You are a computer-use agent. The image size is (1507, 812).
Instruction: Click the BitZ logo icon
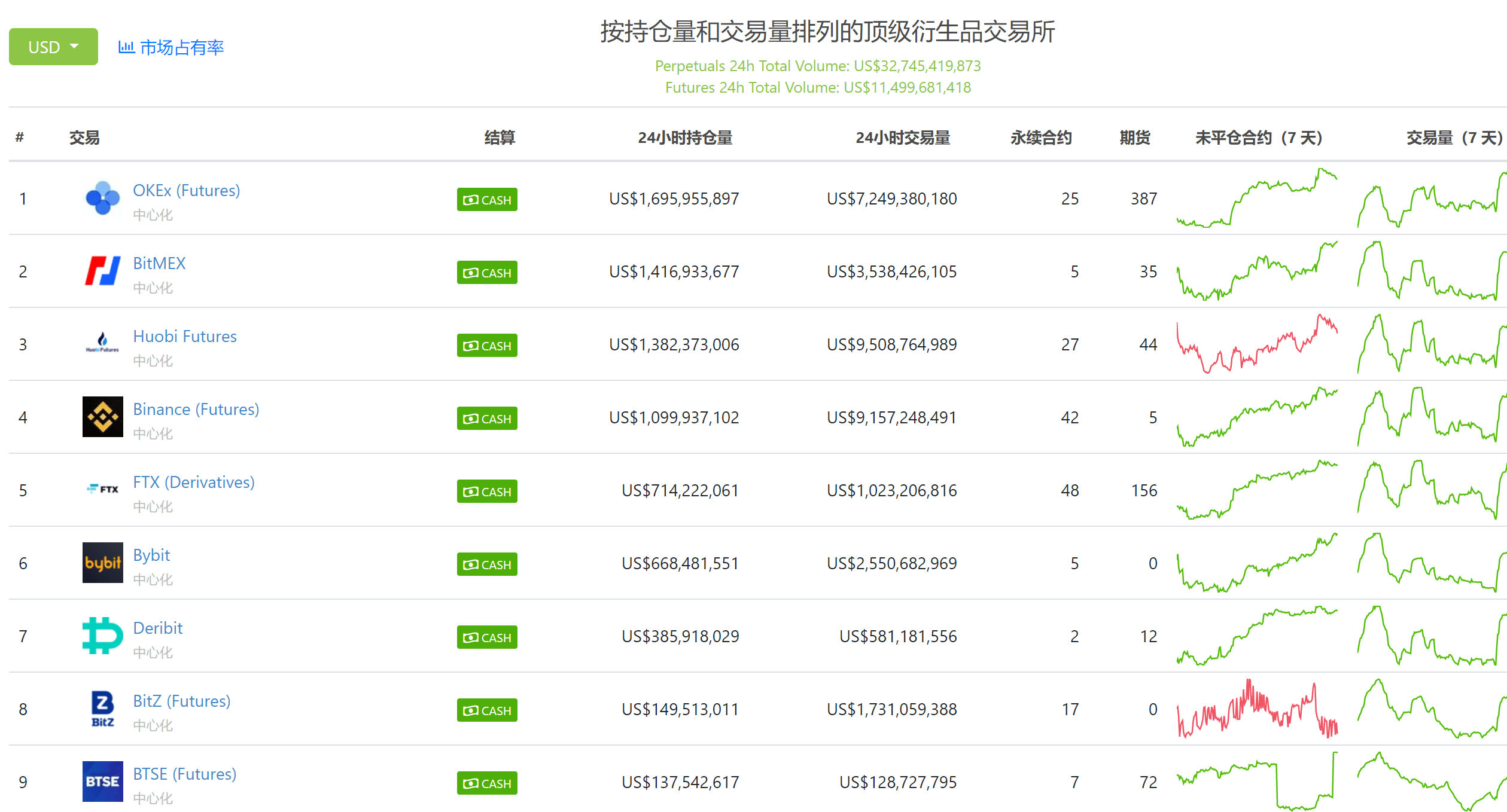tap(102, 709)
